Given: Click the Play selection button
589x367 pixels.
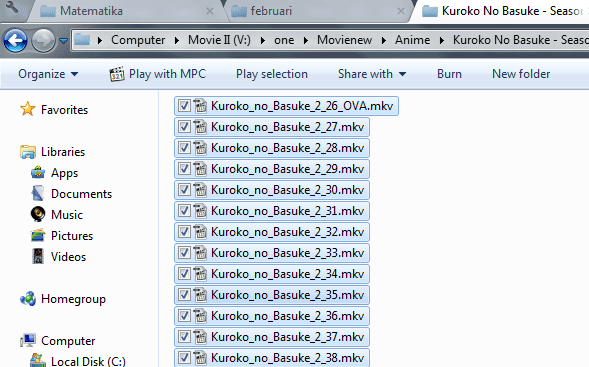Looking at the screenshot, I should 272,74.
